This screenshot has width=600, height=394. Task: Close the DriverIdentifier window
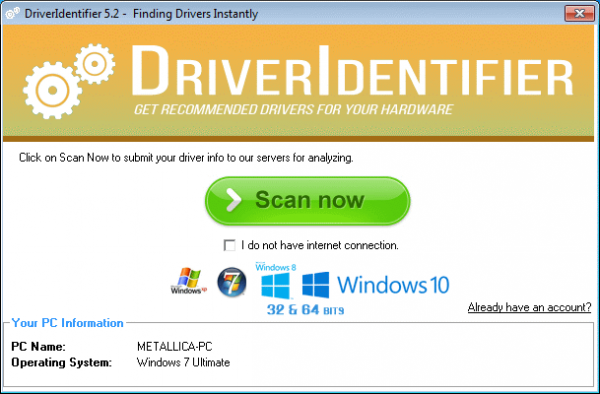[579, 14]
